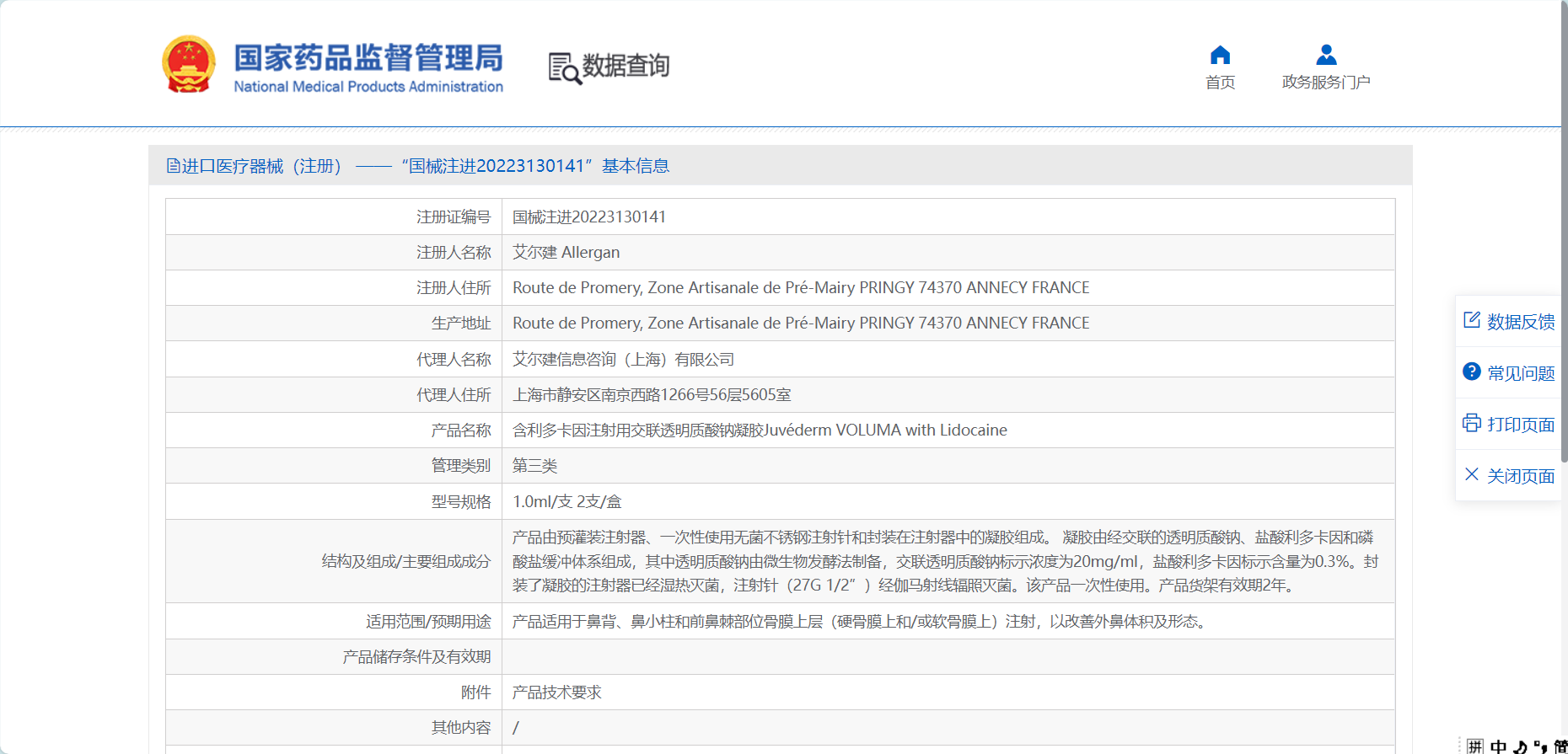Screen dimensions: 1568x754
Task: Open the 国家药品监督管理局 site title
Action: point(368,67)
